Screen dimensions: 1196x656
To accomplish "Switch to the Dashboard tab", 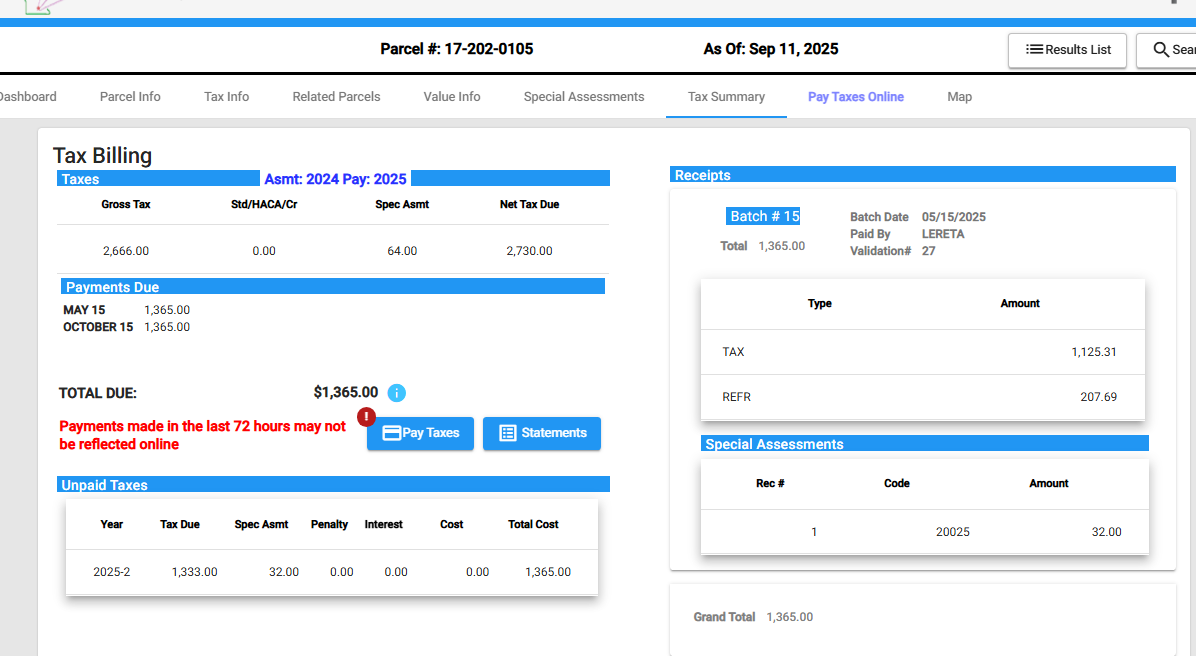I will 26,97.
